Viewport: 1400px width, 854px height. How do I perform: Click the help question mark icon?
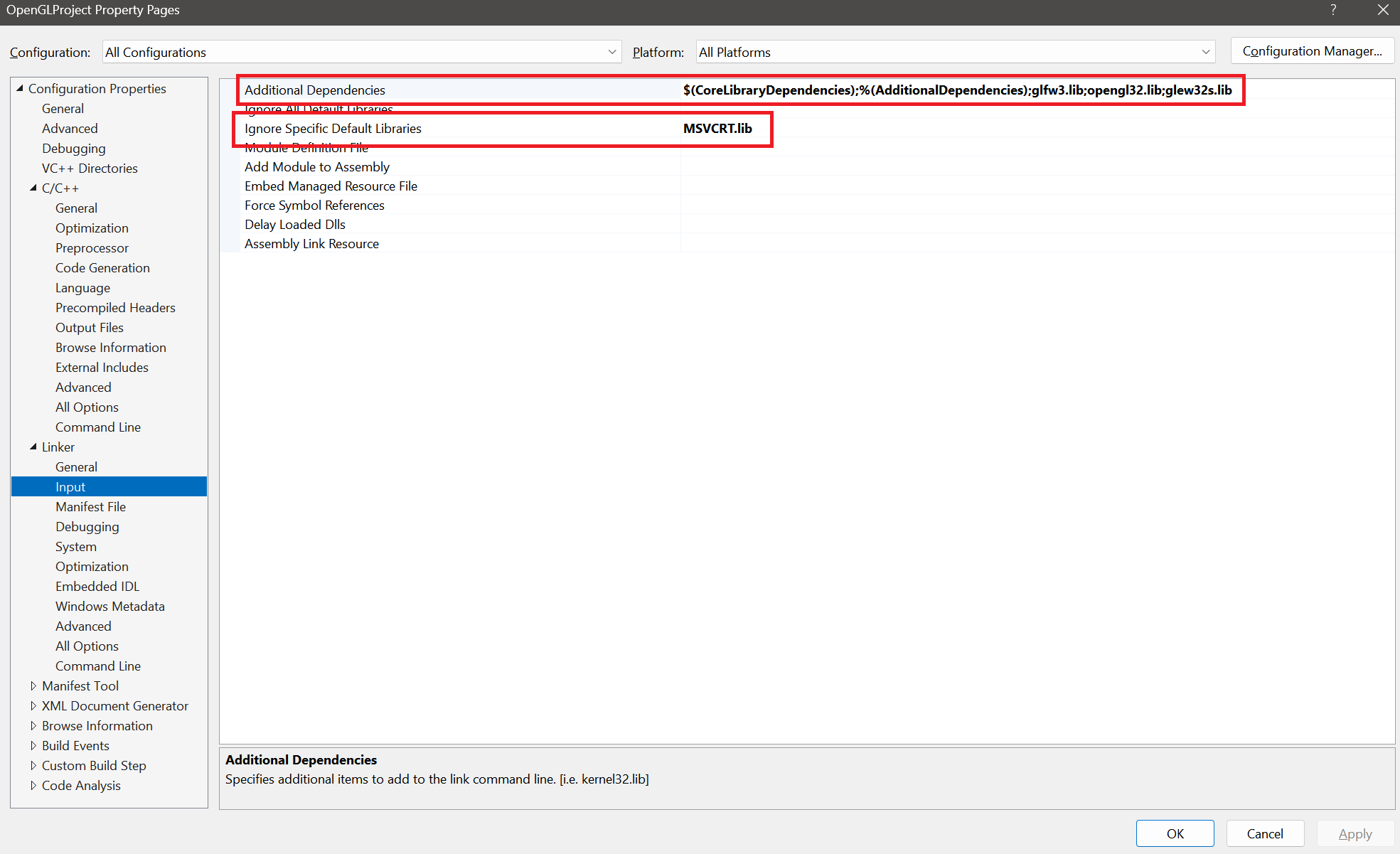pyautogui.click(x=1333, y=10)
